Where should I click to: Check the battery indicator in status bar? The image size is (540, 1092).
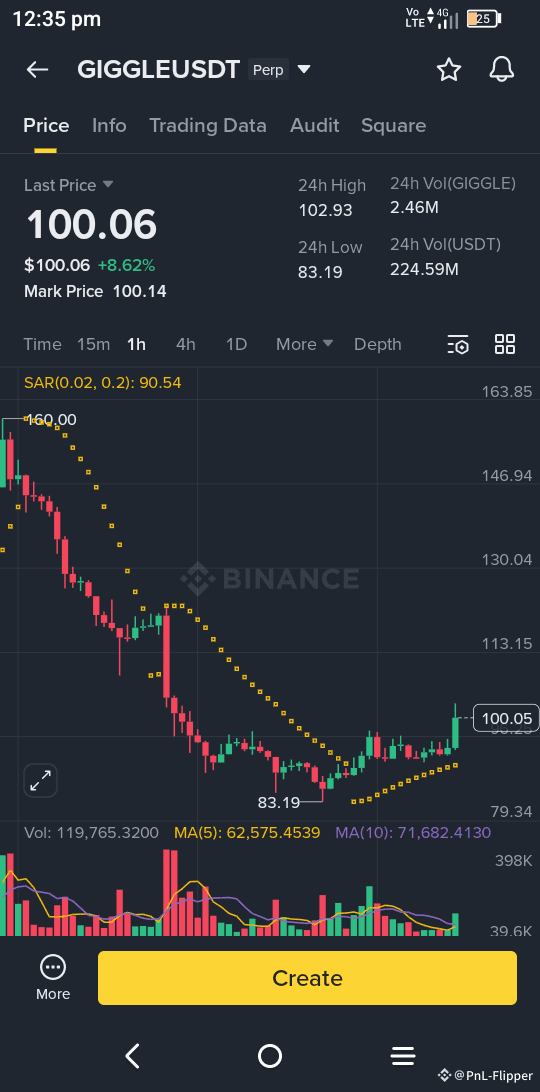(483, 19)
